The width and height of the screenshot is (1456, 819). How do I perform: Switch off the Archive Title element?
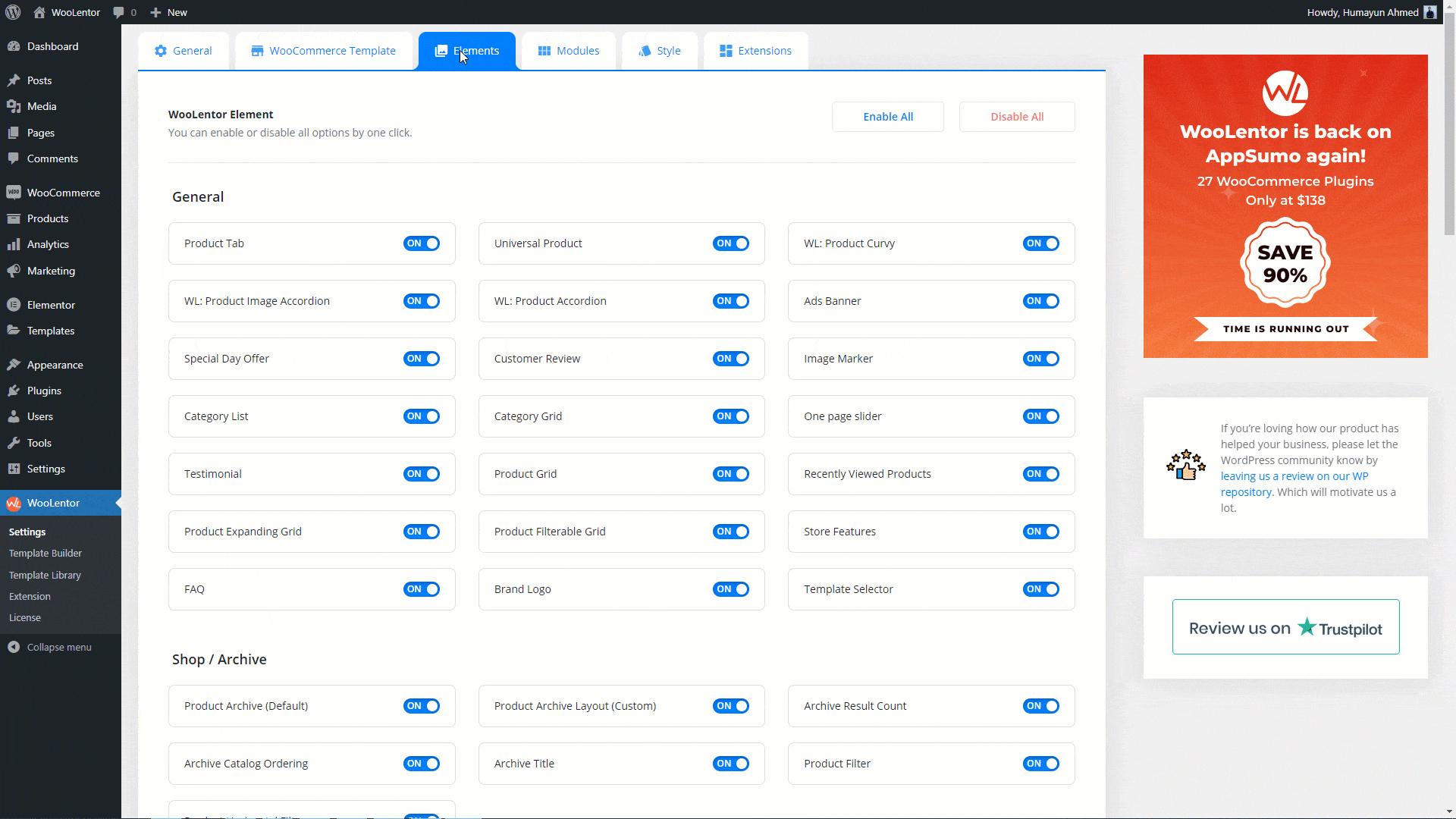730,764
